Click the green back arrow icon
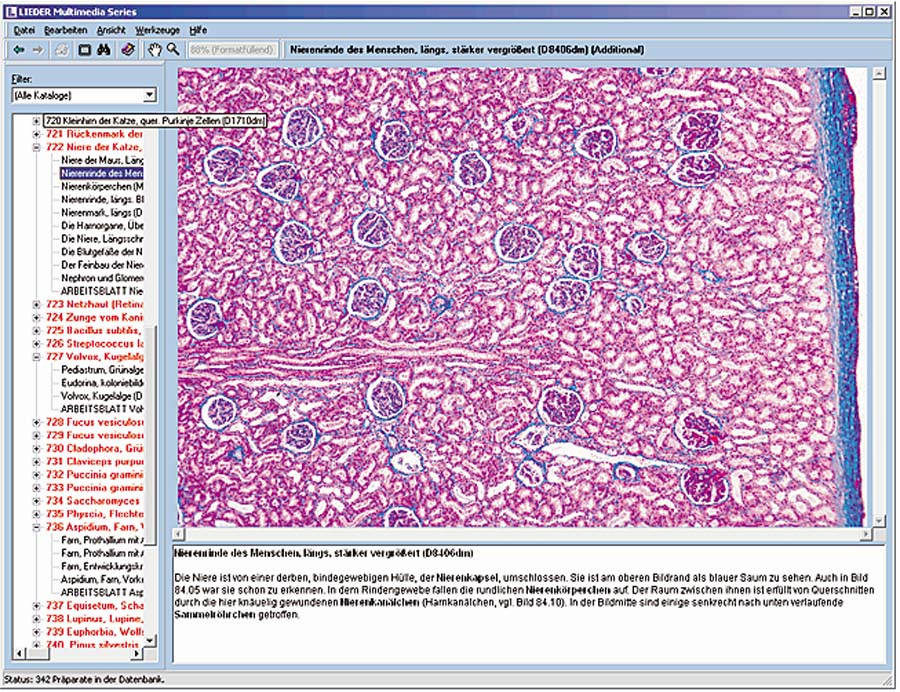900x692 pixels. click(17, 49)
